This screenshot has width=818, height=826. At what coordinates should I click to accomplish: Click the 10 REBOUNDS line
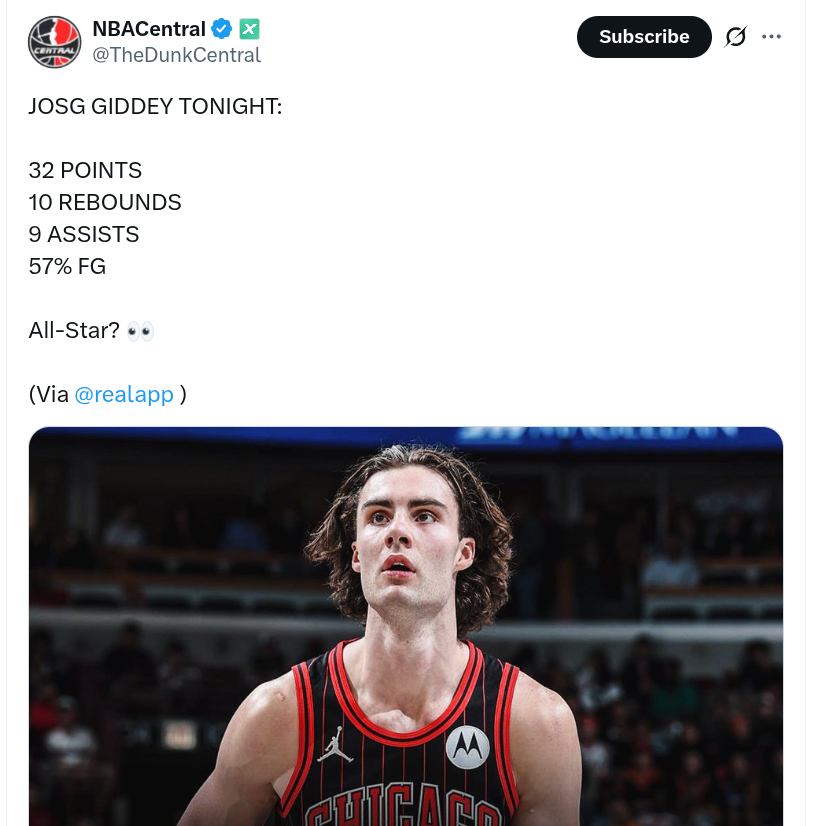[105, 202]
